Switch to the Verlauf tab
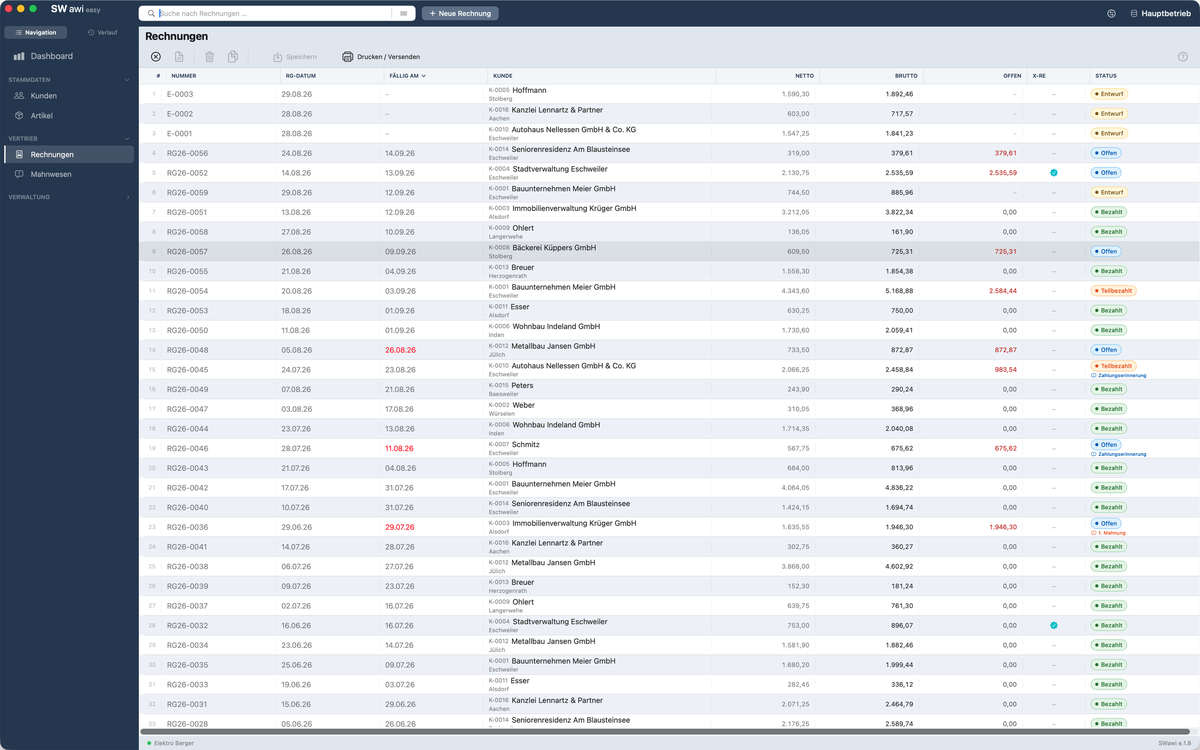This screenshot has height=750, width=1200. coord(102,32)
